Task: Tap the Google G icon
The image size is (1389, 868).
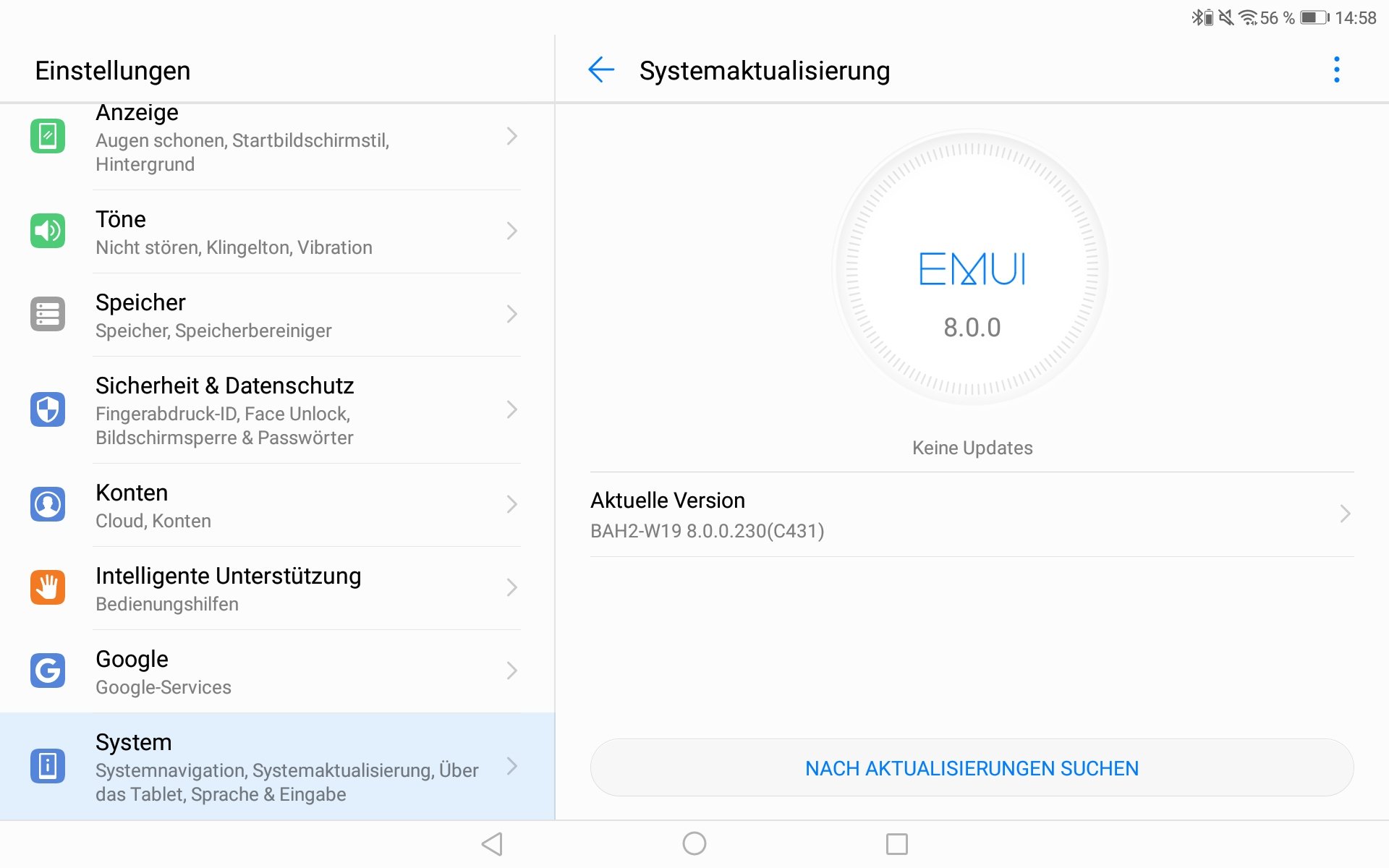Action: (48, 671)
